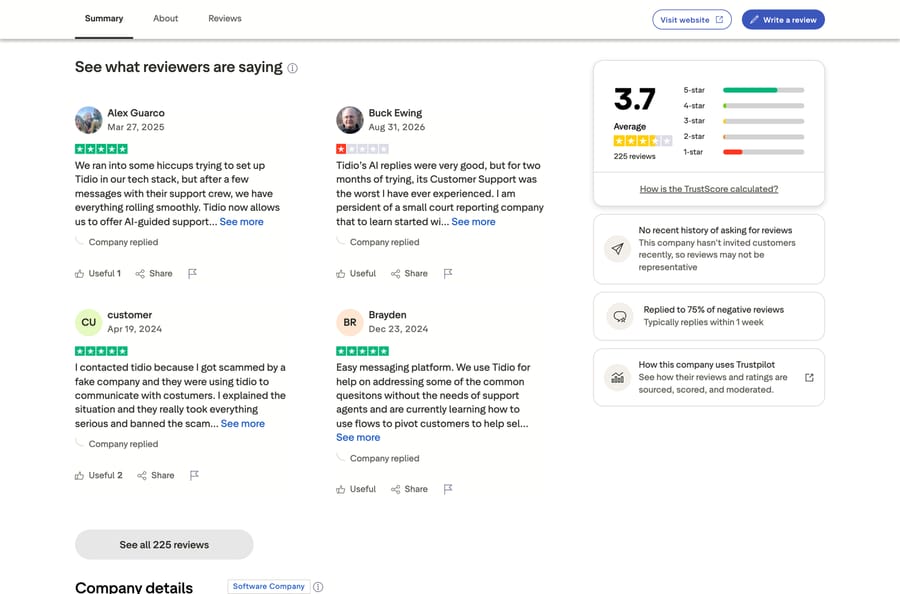Click Company replied under Brayden's review
Screen dimensions: 900x594
(385, 458)
